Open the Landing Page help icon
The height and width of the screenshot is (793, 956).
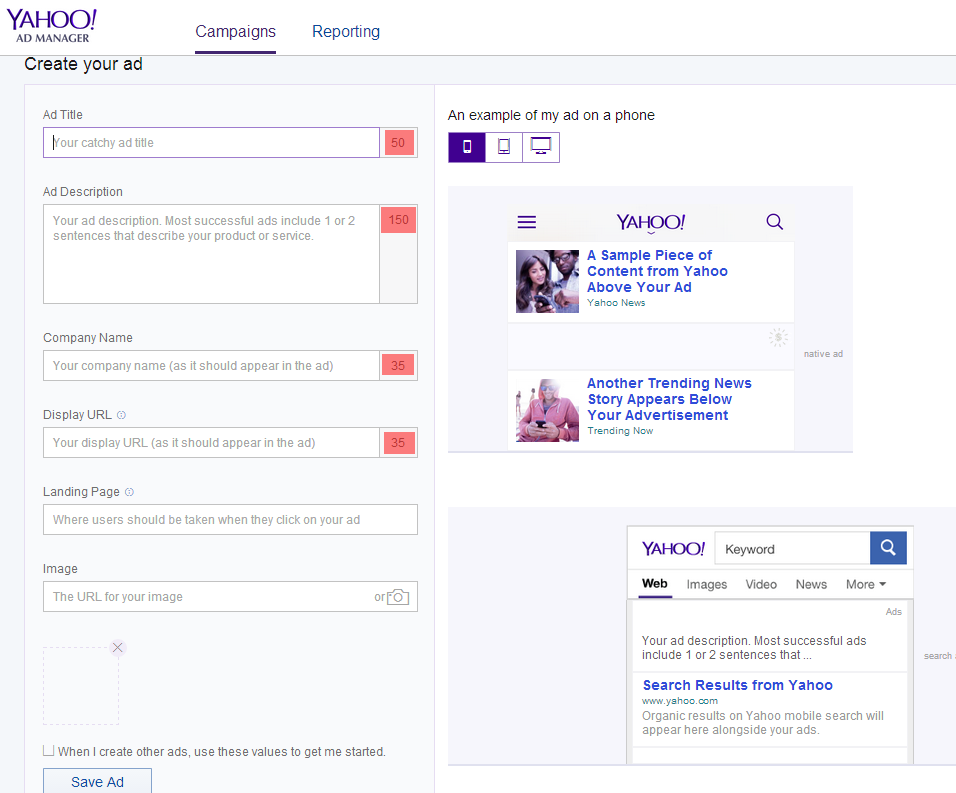click(x=129, y=492)
